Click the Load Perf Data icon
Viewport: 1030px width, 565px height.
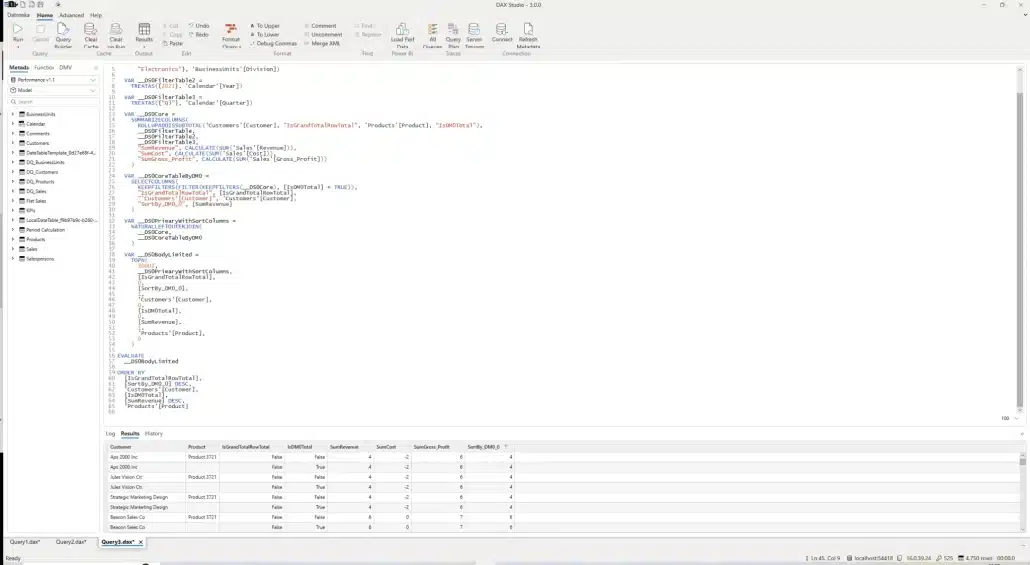tap(402, 33)
